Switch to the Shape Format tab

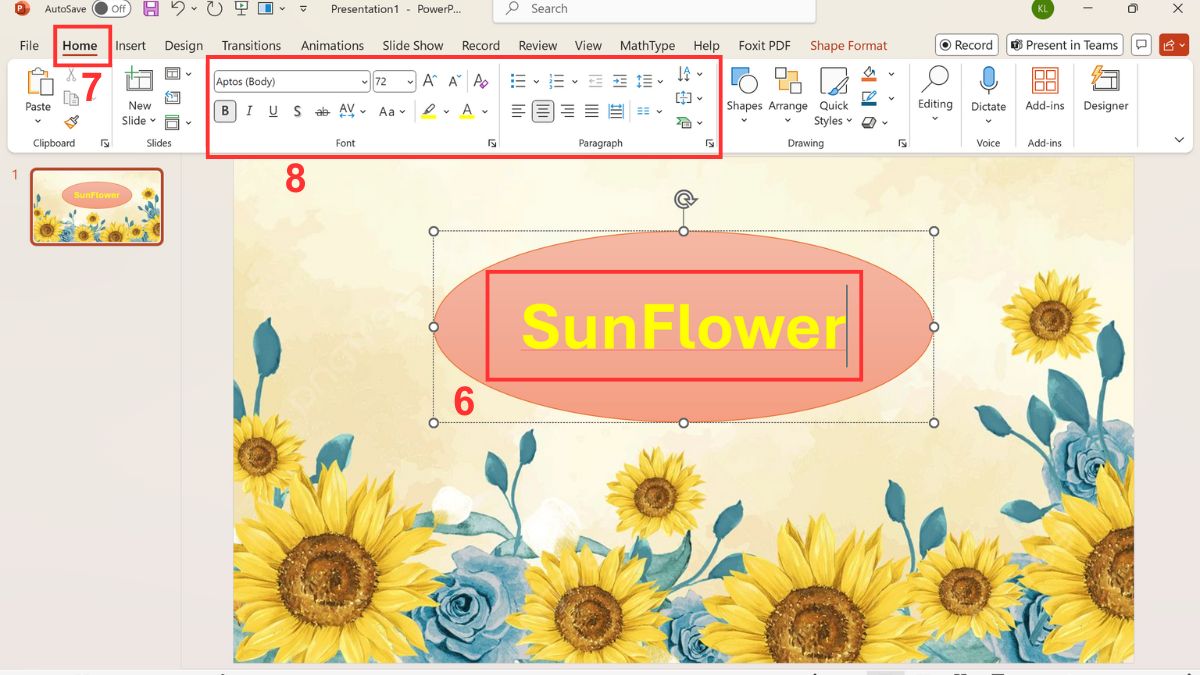coord(848,45)
